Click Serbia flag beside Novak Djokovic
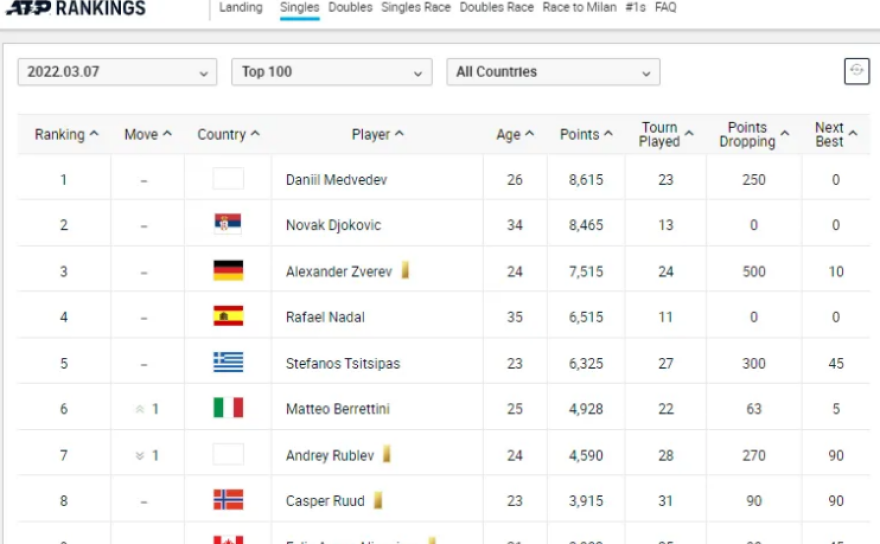Viewport: 880px width, 544px height. [x=228, y=224]
